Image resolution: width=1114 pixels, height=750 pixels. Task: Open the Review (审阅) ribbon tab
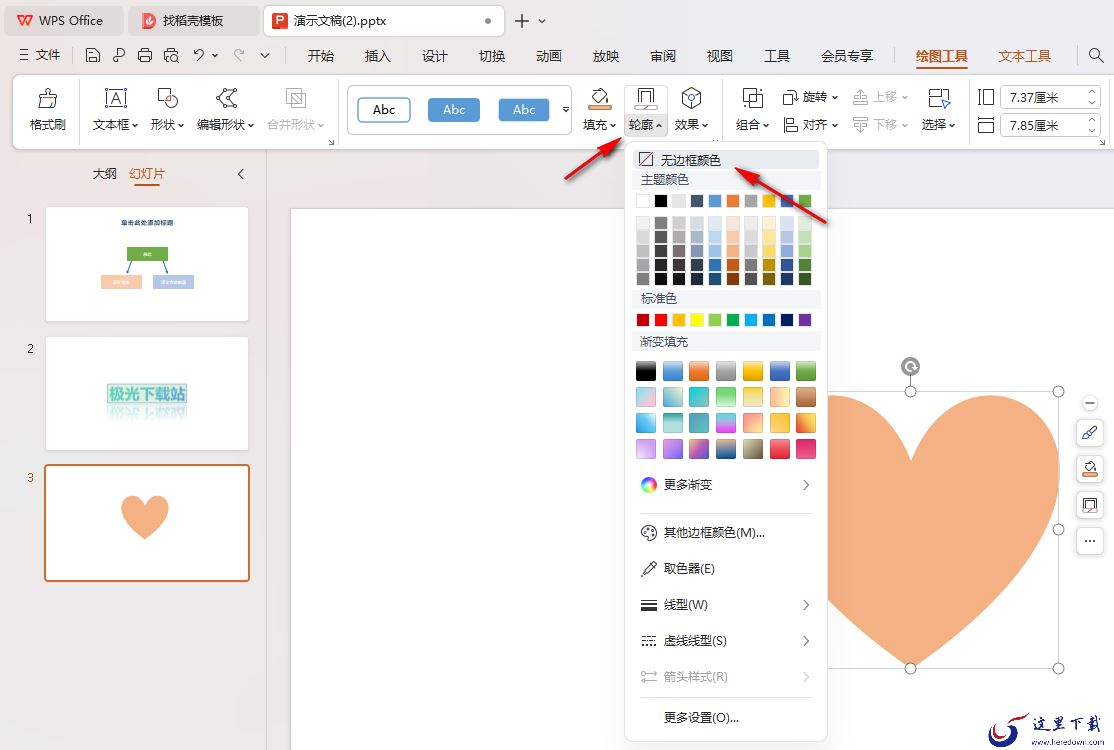click(662, 56)
